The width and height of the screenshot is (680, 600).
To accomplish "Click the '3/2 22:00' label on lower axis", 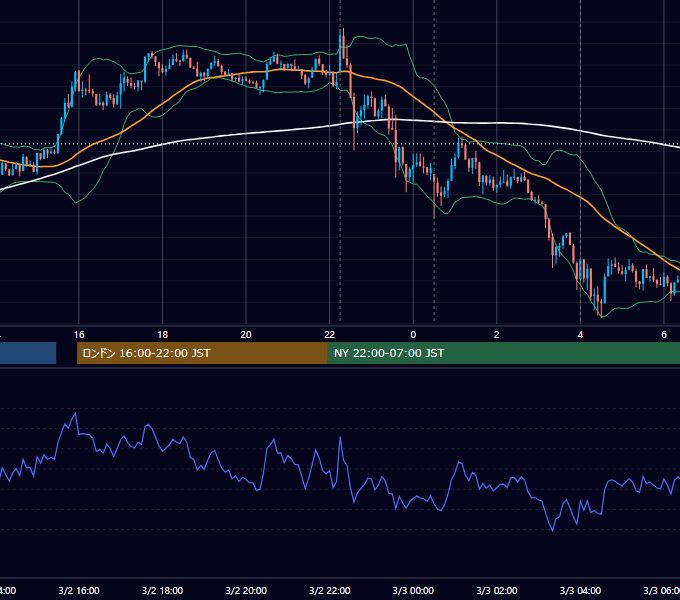I will coord(330,590).
